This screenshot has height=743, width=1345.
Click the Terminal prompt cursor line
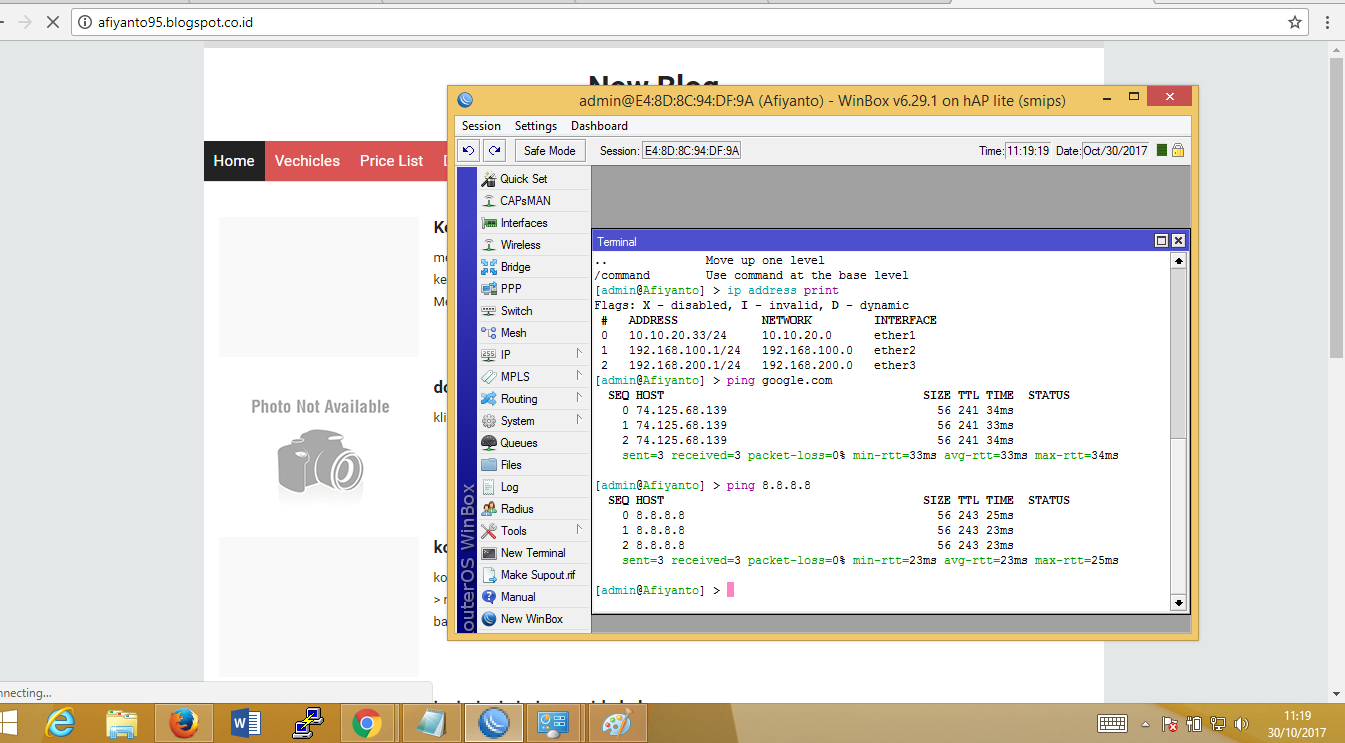tap(664, 590)
